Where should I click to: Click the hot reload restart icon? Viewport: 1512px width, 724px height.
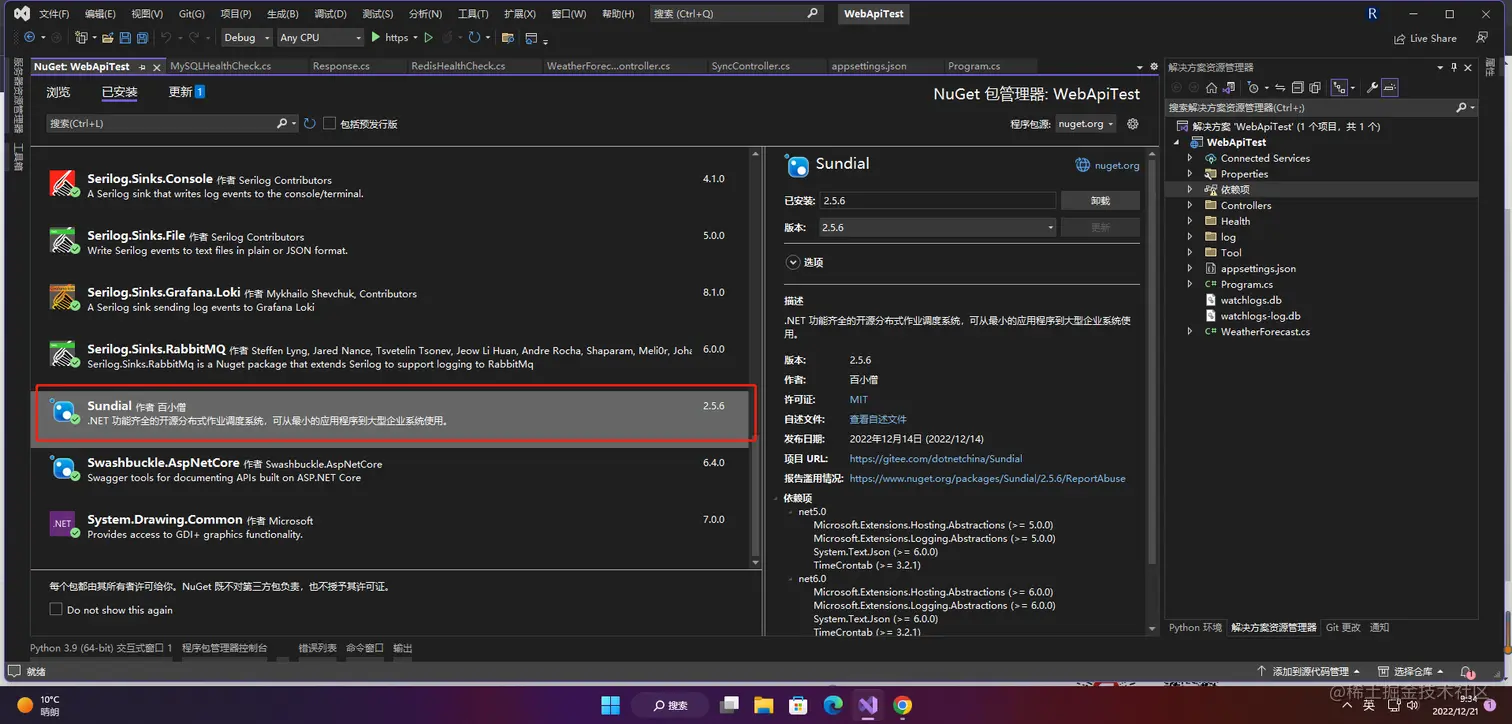tap(474, 38)
